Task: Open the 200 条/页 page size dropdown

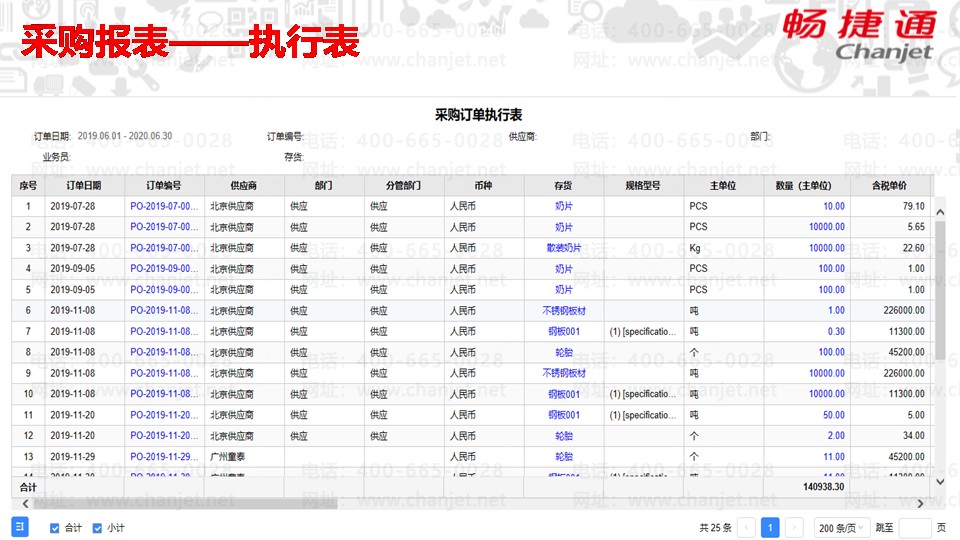Action: click(x=841, y=527)
